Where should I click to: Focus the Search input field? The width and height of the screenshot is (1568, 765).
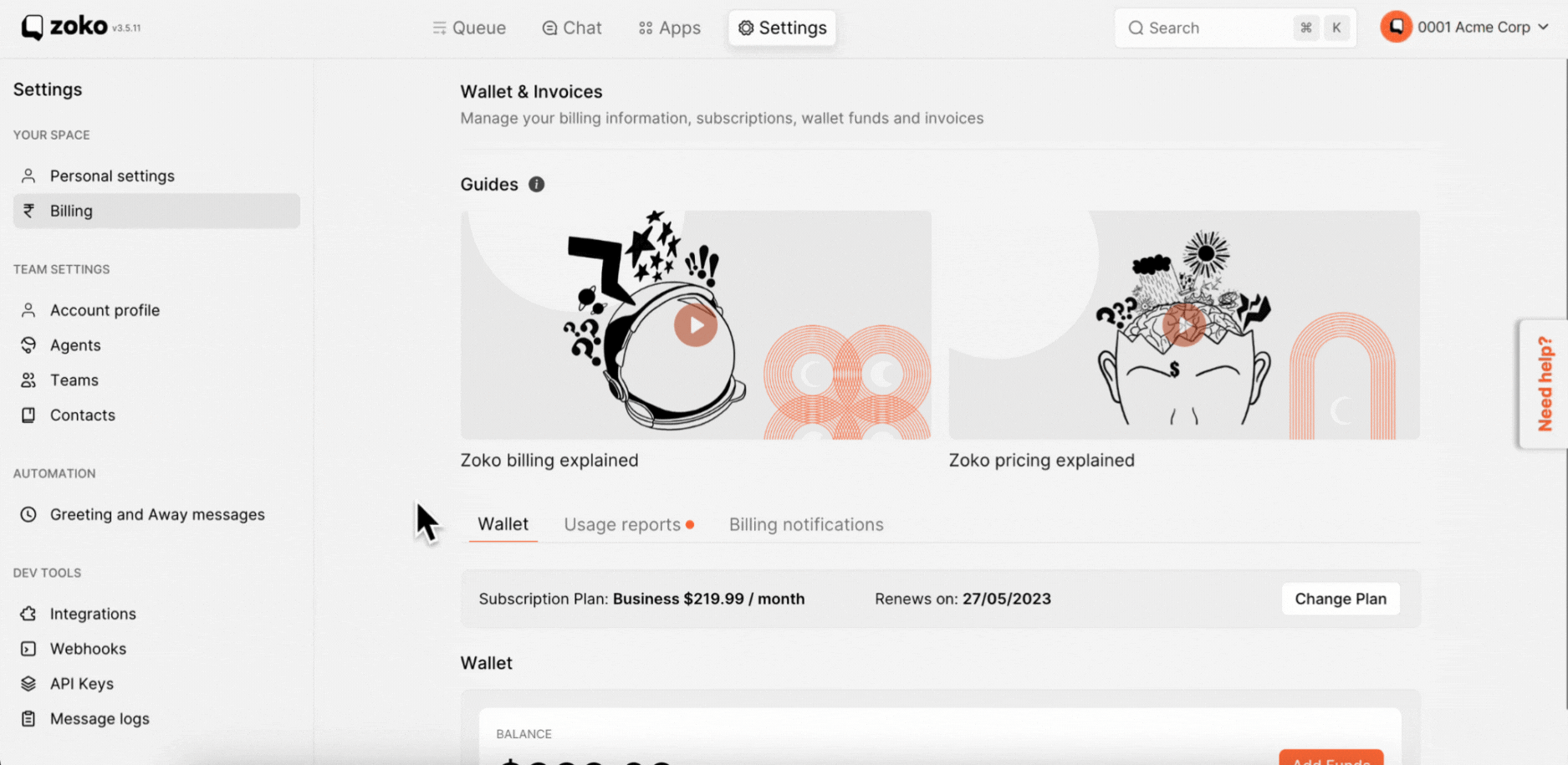pyautogui.click(x=1235, y=28)
